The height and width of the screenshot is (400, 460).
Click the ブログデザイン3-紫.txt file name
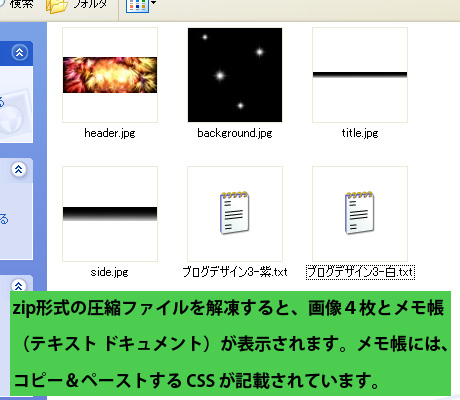point(235,272)
